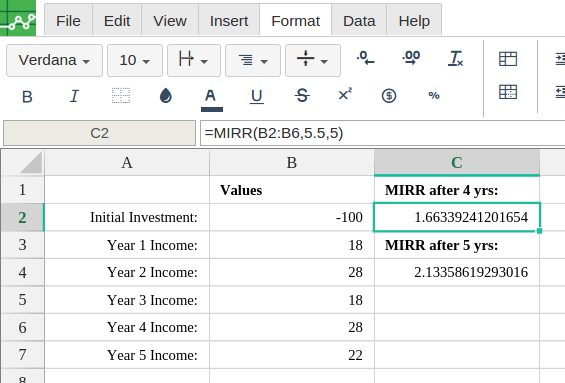The height and width of the screenshot is (383, 565).
Task: Click the superscript icon
Action: point(345,94)
